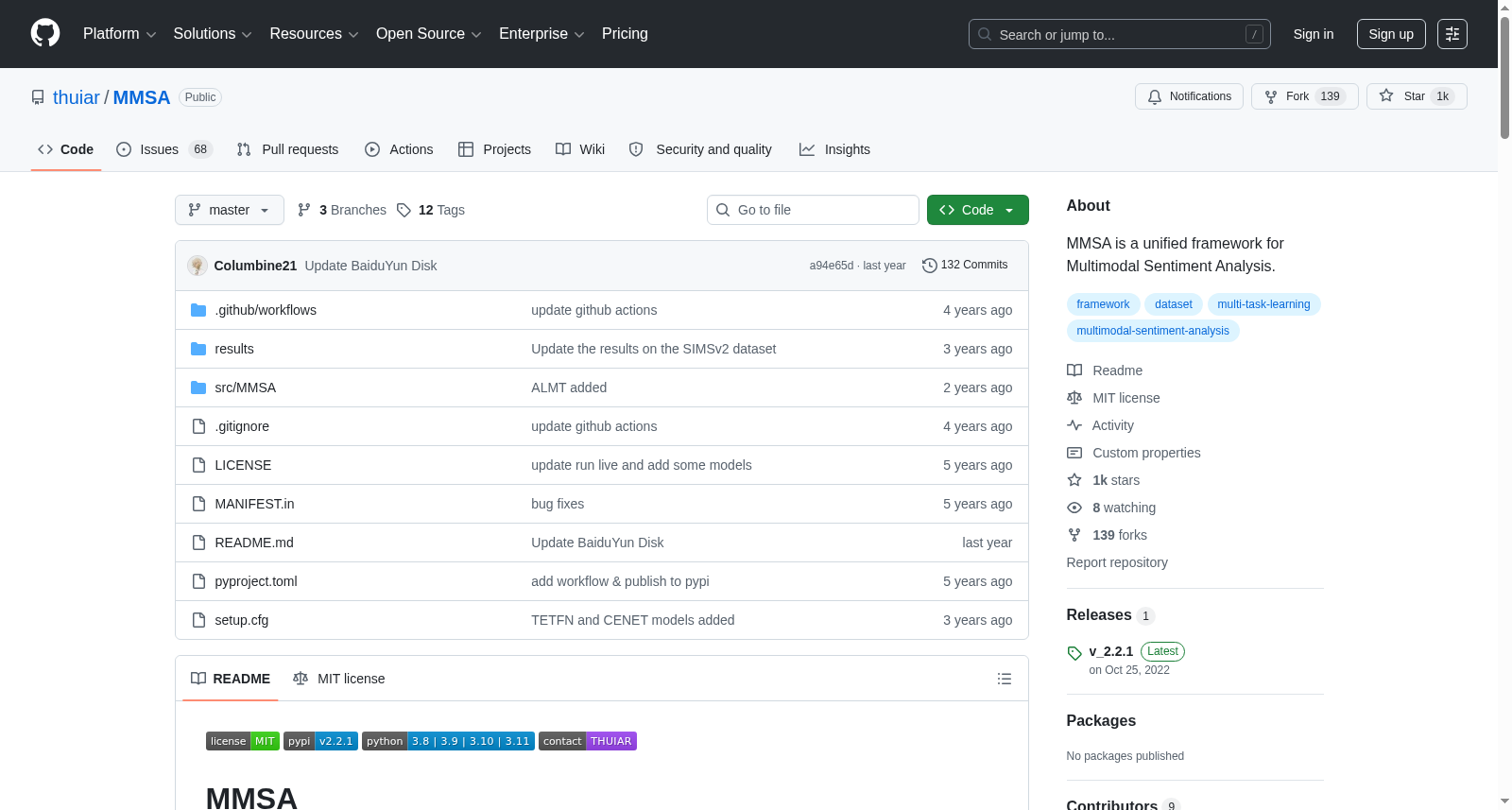View the 132 Commits history
1512x810 pixels.
(965, 266)
